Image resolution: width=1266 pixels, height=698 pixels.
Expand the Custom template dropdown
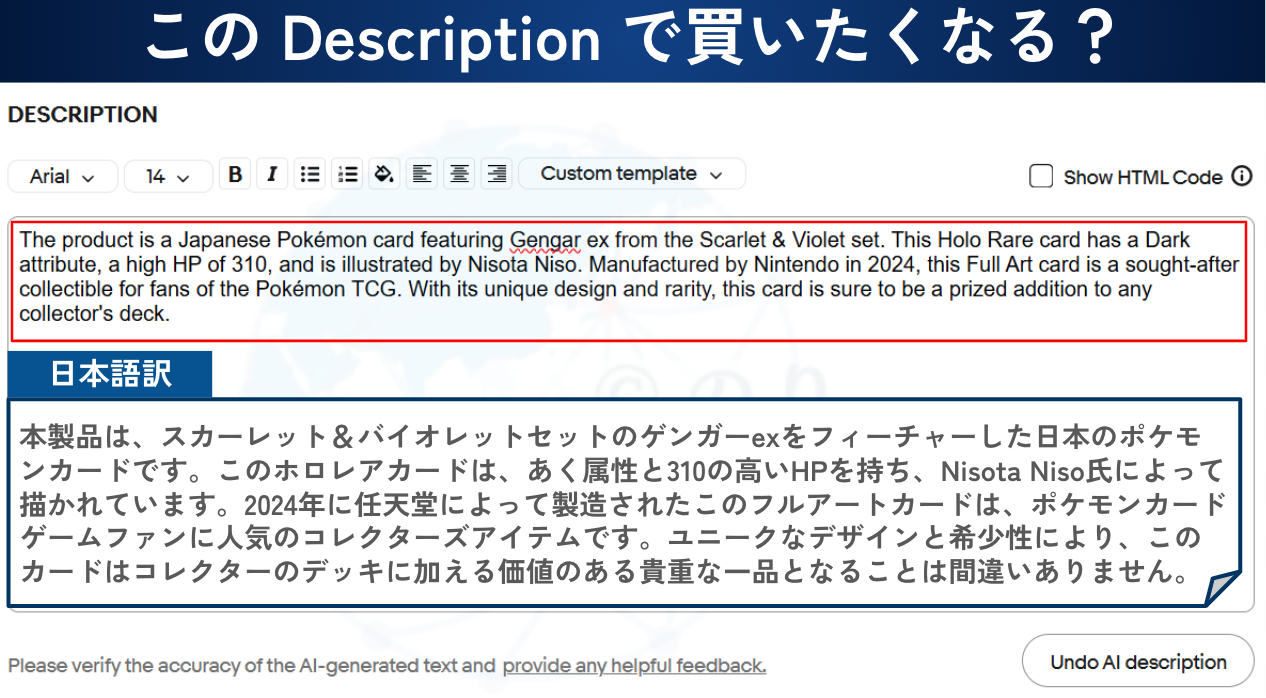632,174
